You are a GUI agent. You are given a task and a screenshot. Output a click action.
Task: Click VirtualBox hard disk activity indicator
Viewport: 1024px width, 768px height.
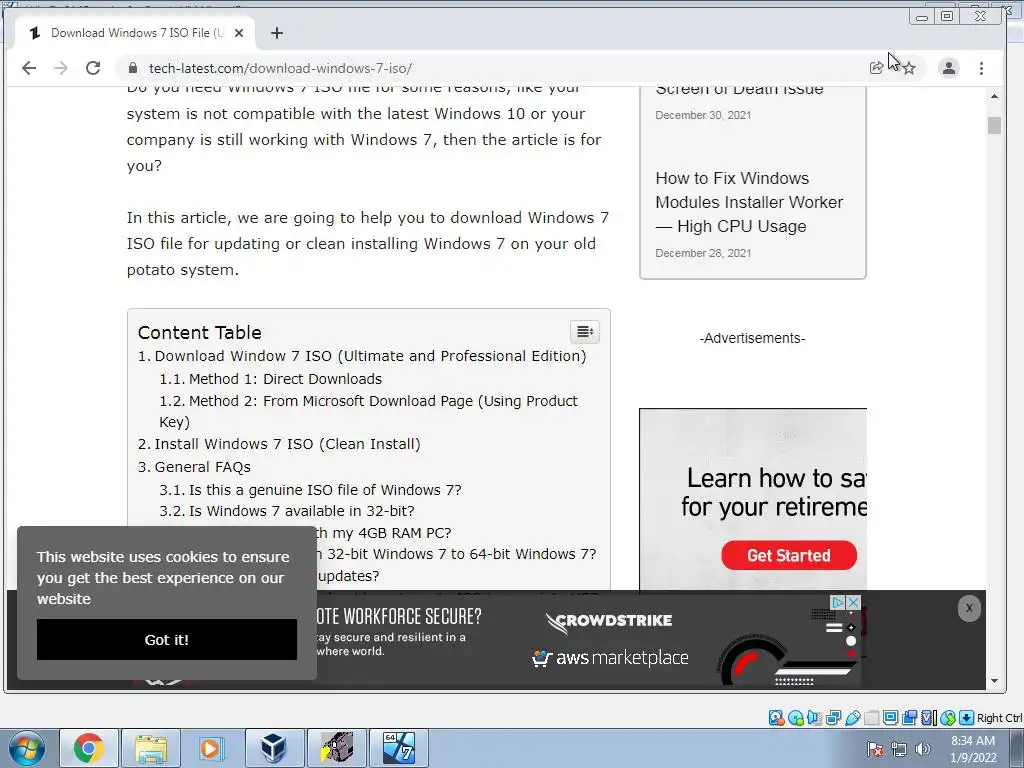776,718
